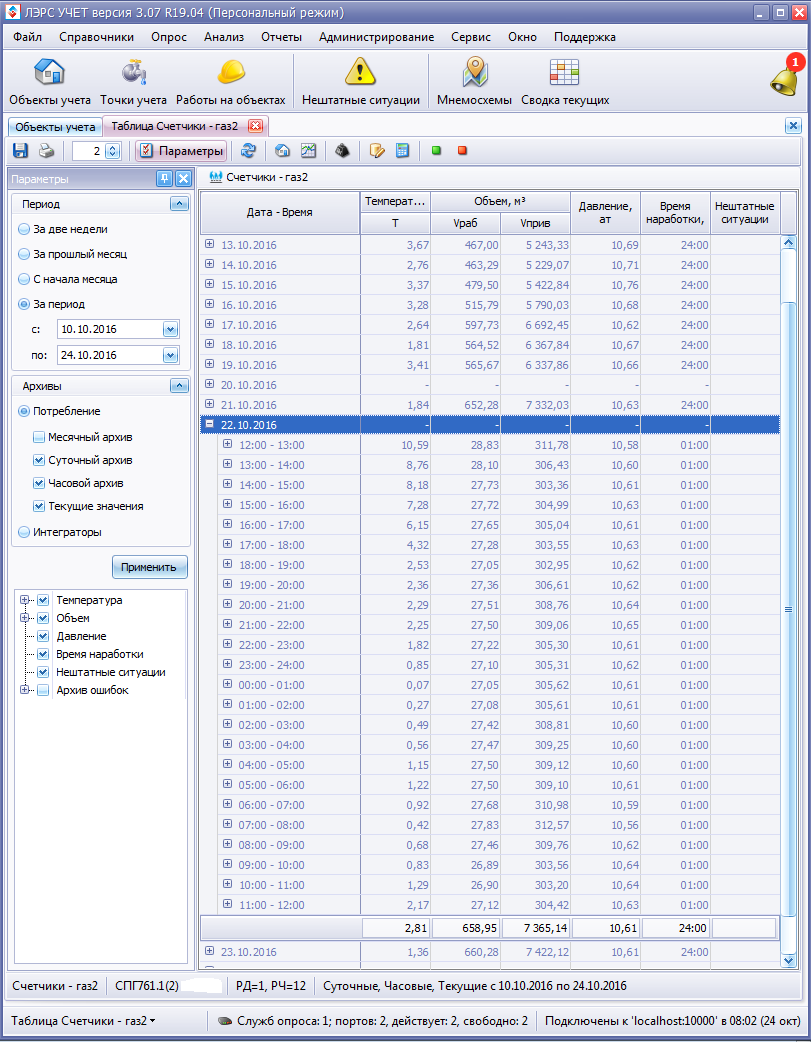The height and width of the screenshot is (1042, 811).
Task: Click table scrollbar down arrow
Action: (x=788, y=960)
